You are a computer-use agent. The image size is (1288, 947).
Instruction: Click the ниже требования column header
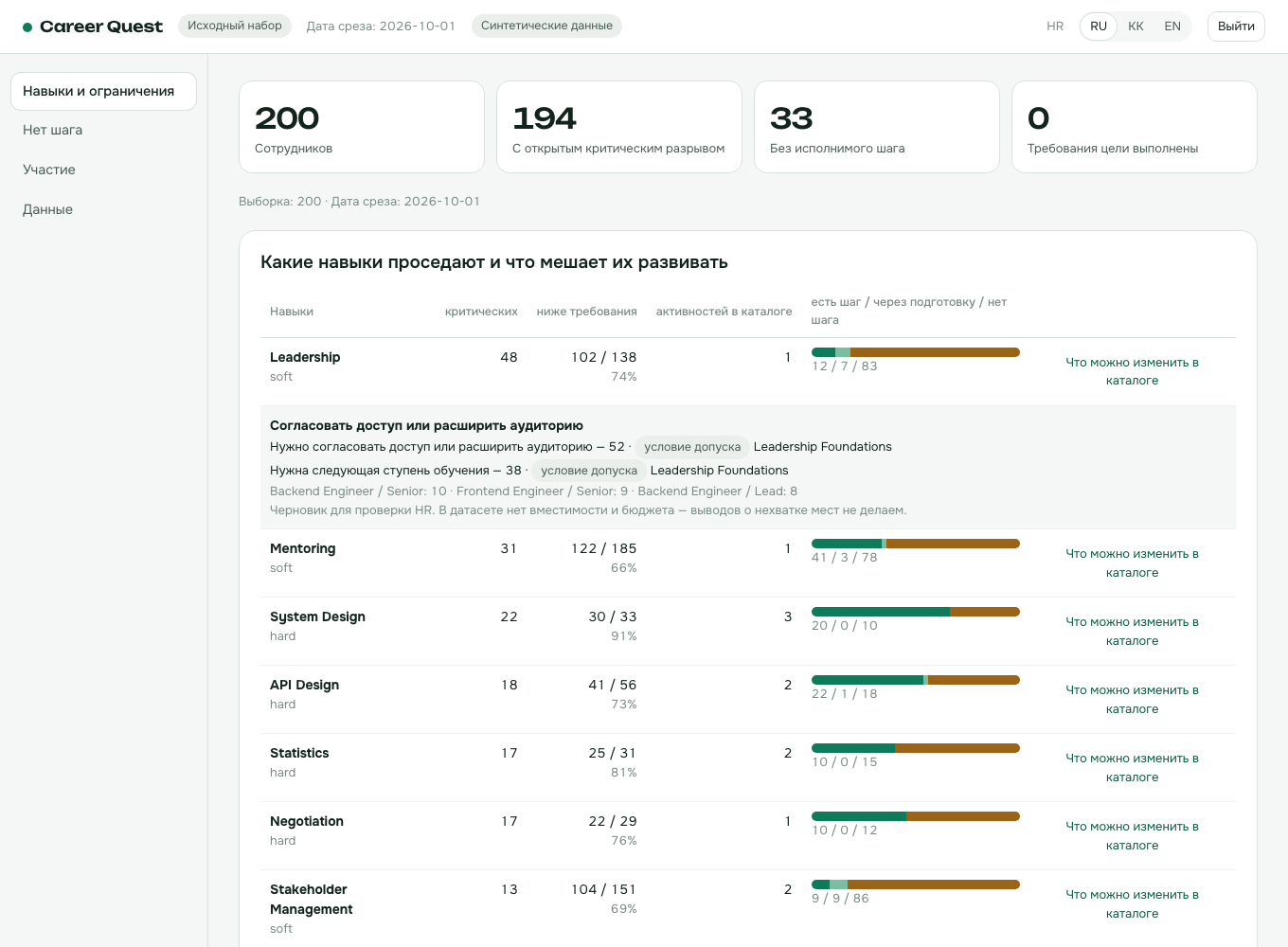(586, 312)
